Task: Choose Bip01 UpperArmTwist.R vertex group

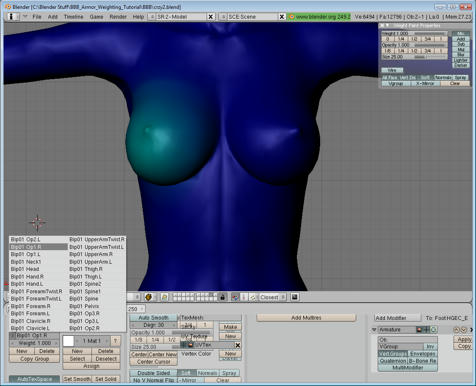Action: pos(97,239)
